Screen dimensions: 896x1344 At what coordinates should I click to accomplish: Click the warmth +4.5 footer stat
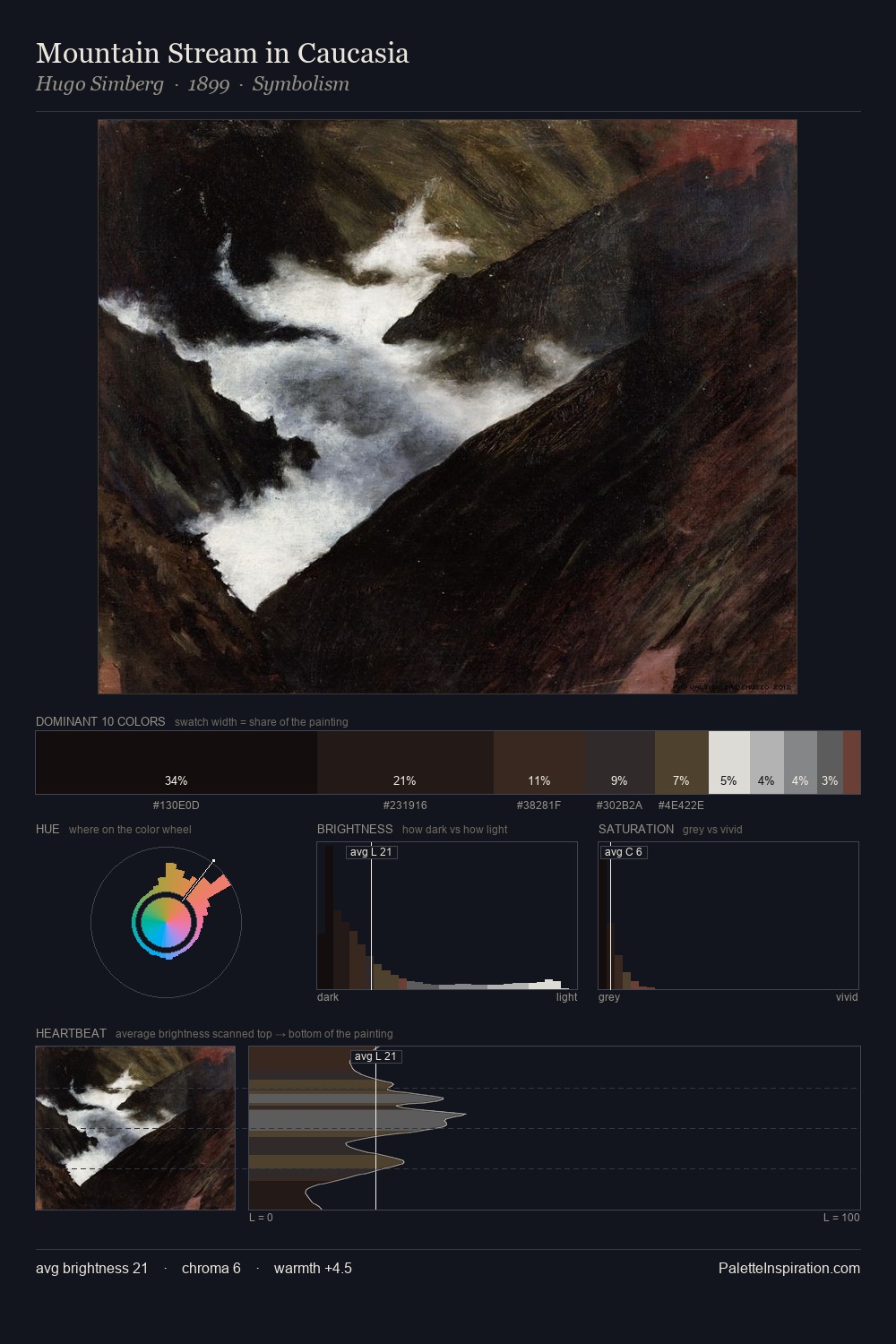point(313,1268)
